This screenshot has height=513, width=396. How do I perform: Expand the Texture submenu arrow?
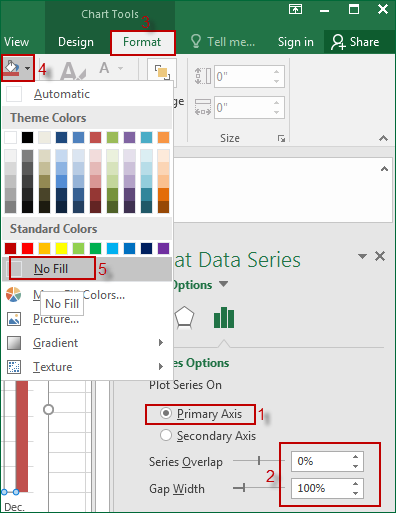[x=161, y=367]
